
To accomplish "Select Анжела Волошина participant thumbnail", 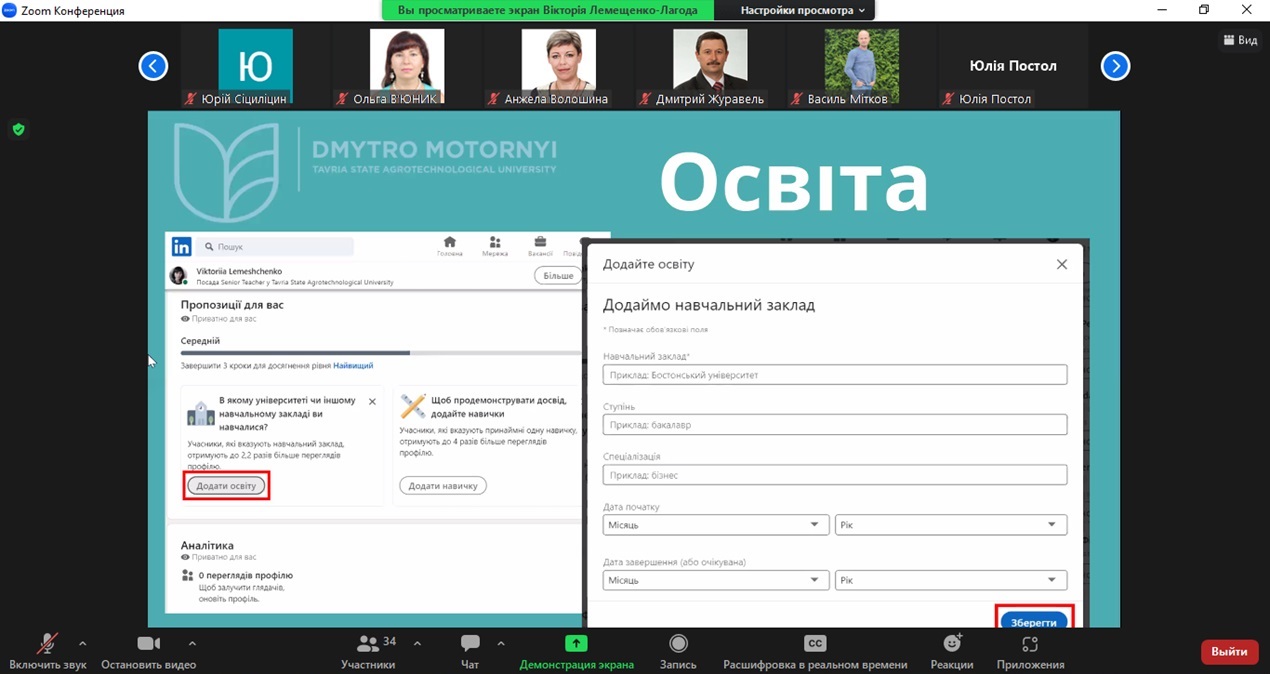I will 558,67.
